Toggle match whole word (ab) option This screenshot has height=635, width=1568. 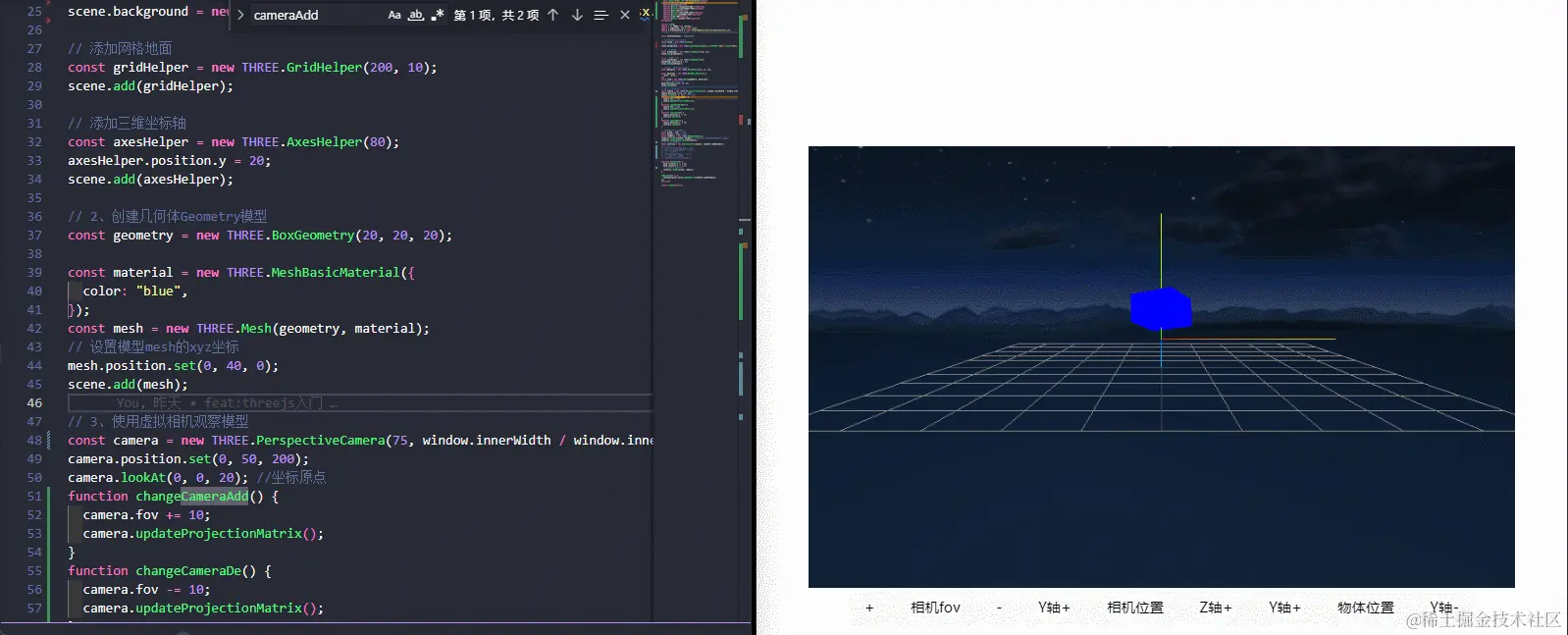tap(416, 15)
